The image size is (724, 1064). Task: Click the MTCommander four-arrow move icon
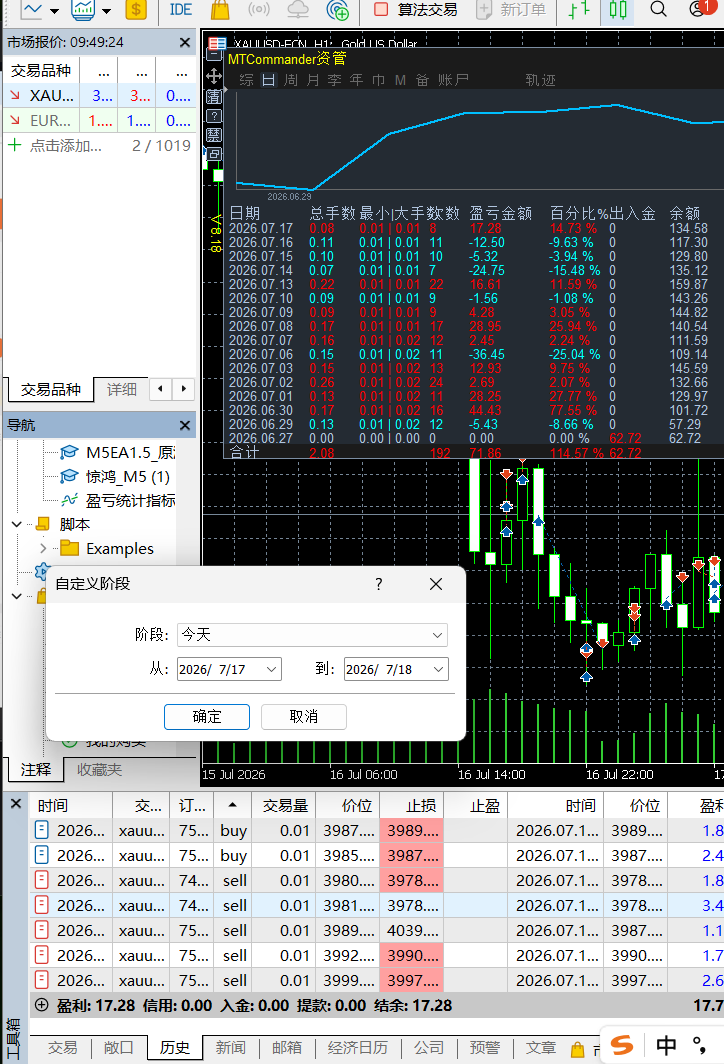coord(214,76)
